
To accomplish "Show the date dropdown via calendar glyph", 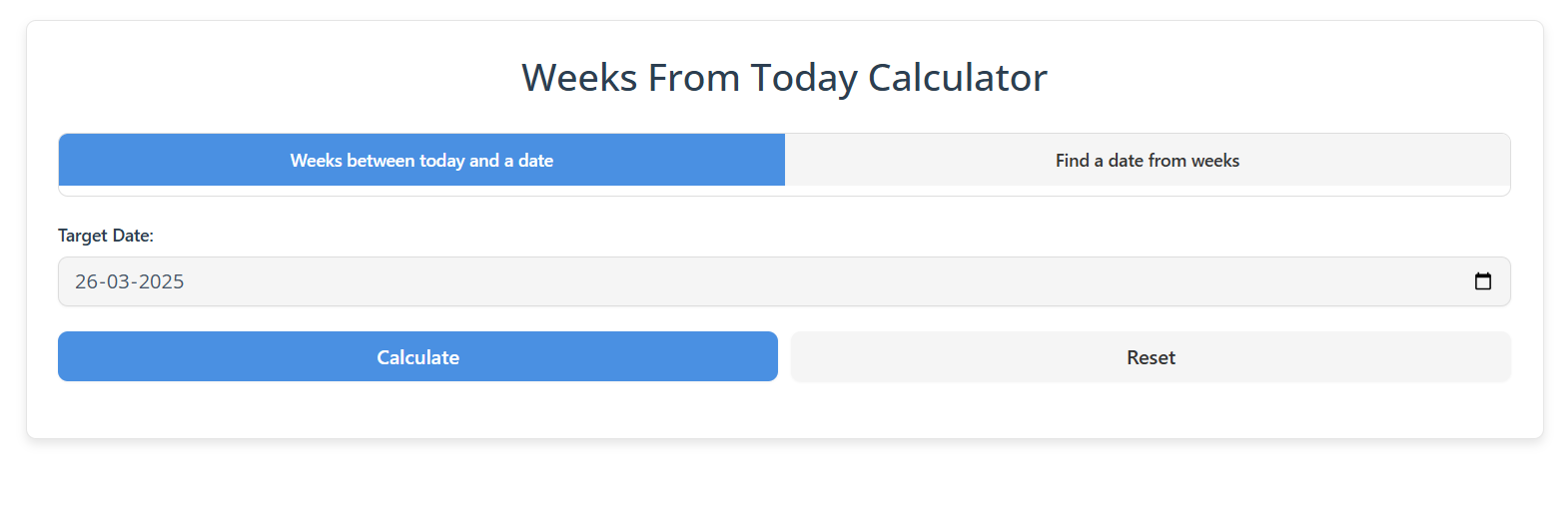I will pos(1483,281).
